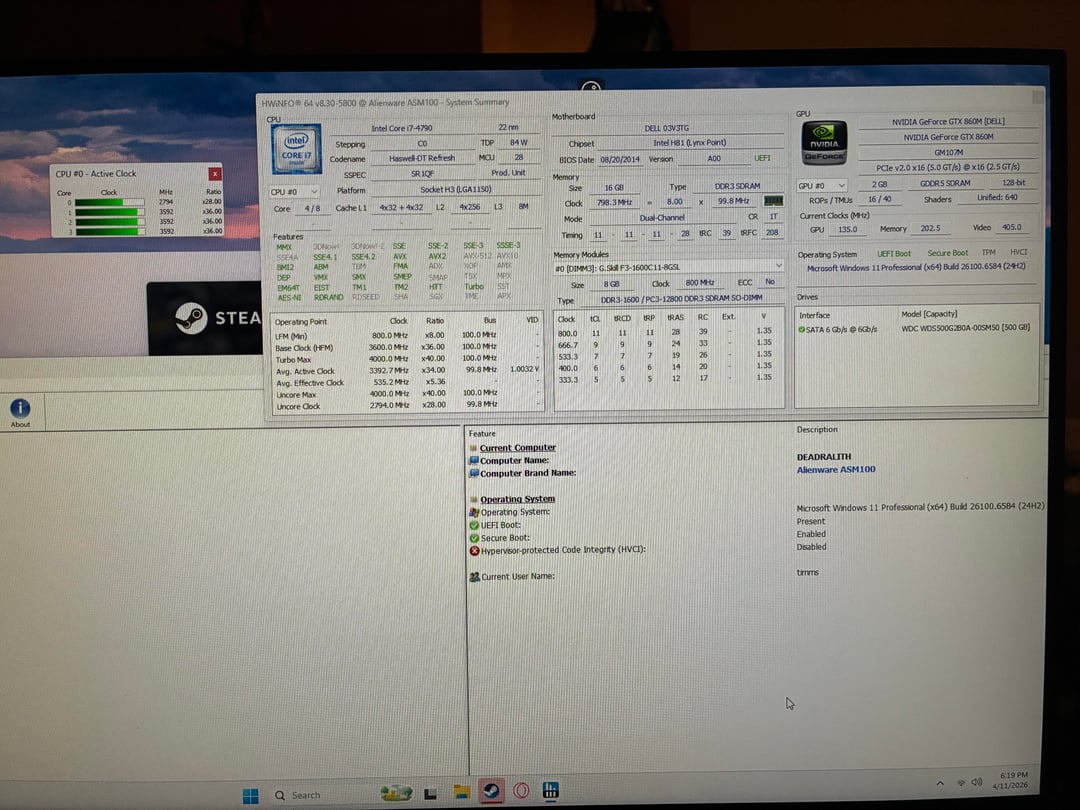The width and height of the screenshot is (1080, 810).
Task: Click the Intel Core i7 logo
Action: [296, 149]
